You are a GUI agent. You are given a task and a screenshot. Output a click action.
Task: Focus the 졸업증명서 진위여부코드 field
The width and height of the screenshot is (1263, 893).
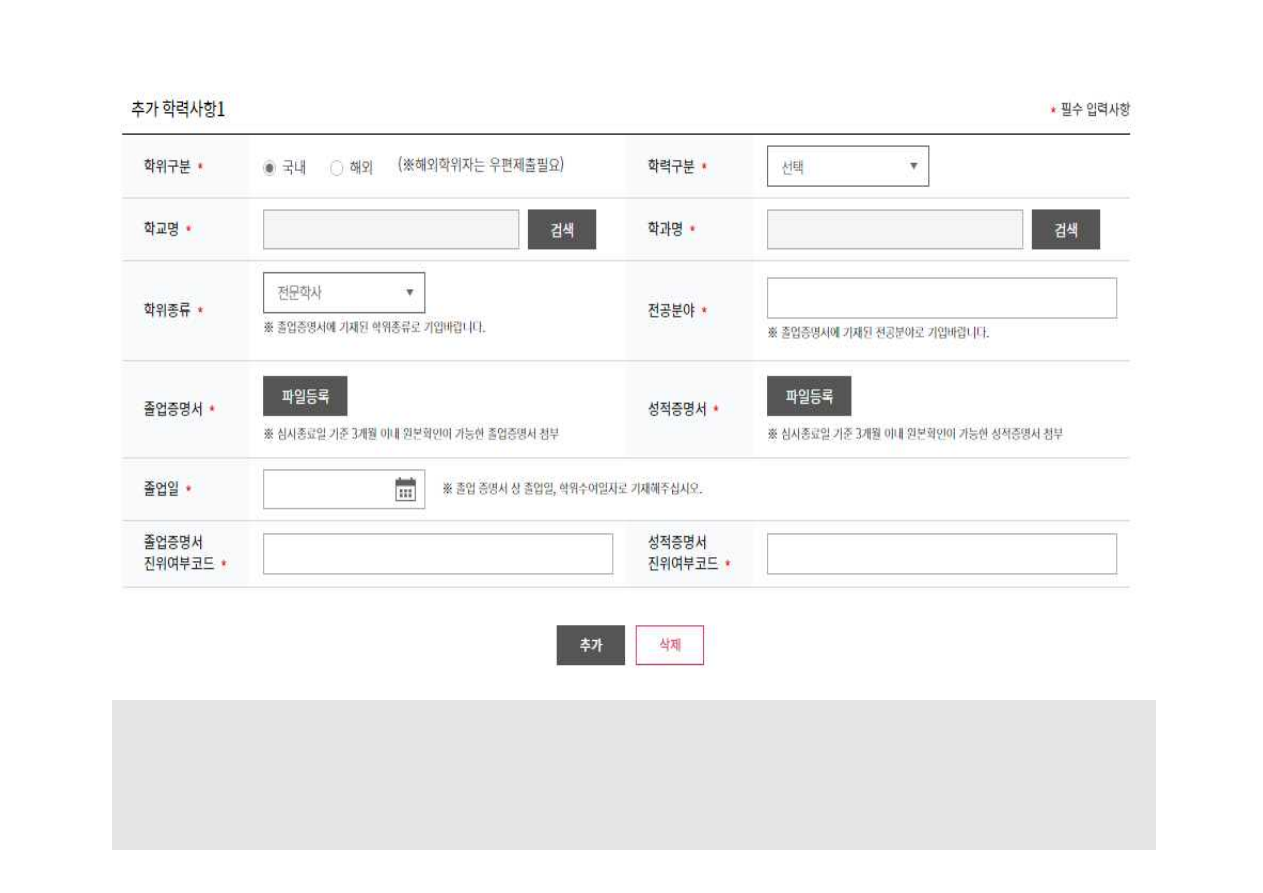pyautogui.click(x=437, y=554)
